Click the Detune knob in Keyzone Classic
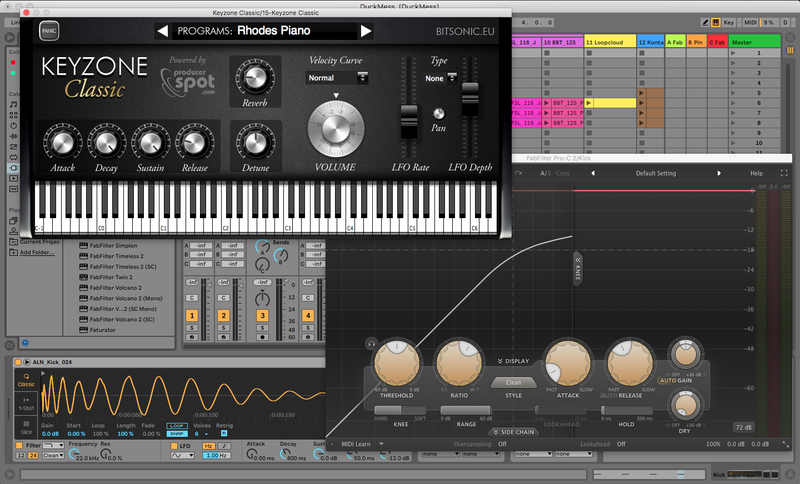 [255, 142]
